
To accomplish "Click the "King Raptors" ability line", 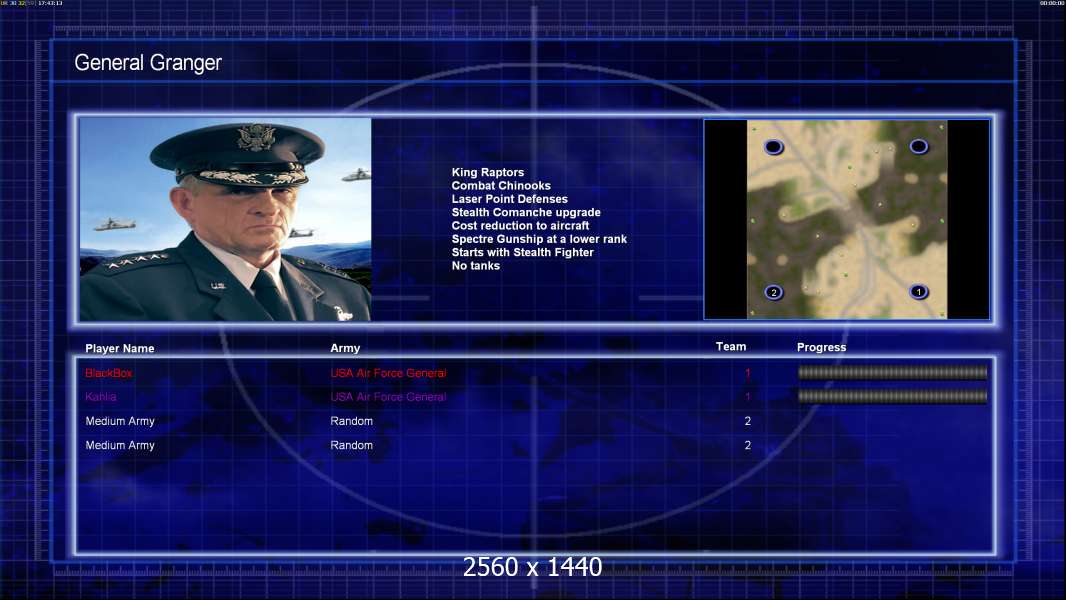I will pos(487,172).
